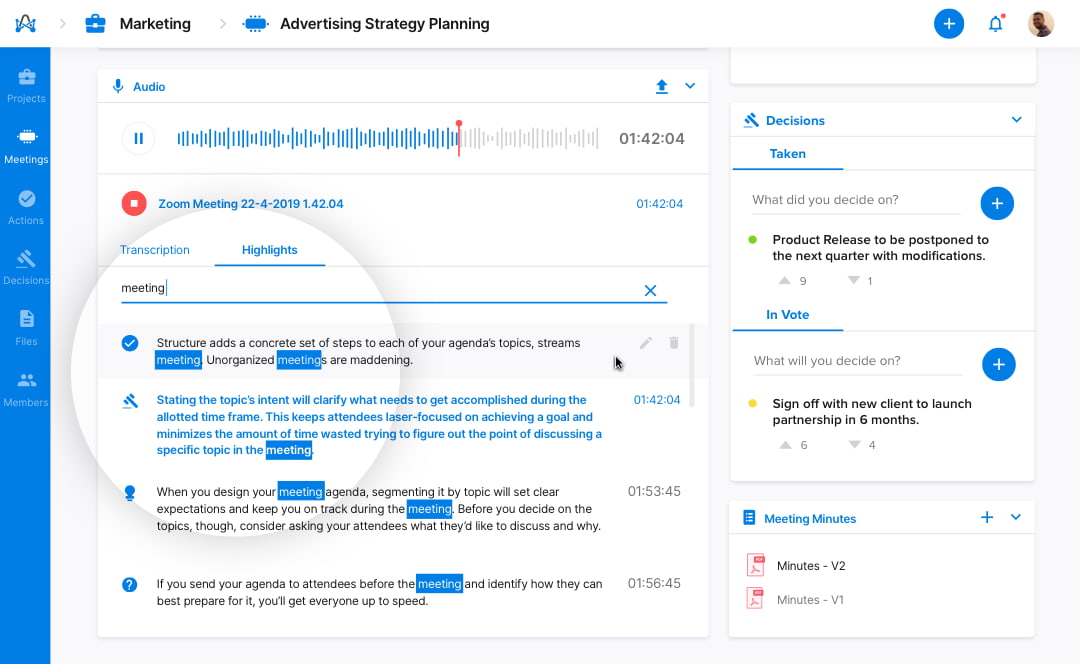Collapse the Meeting Minutes panel

coord(1016,517)
